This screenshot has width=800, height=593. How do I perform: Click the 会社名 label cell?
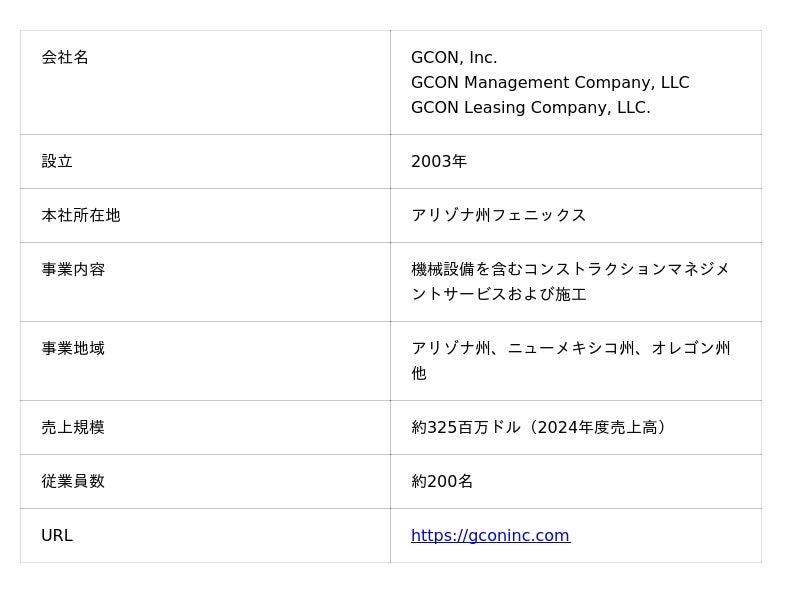pos(65,58)
